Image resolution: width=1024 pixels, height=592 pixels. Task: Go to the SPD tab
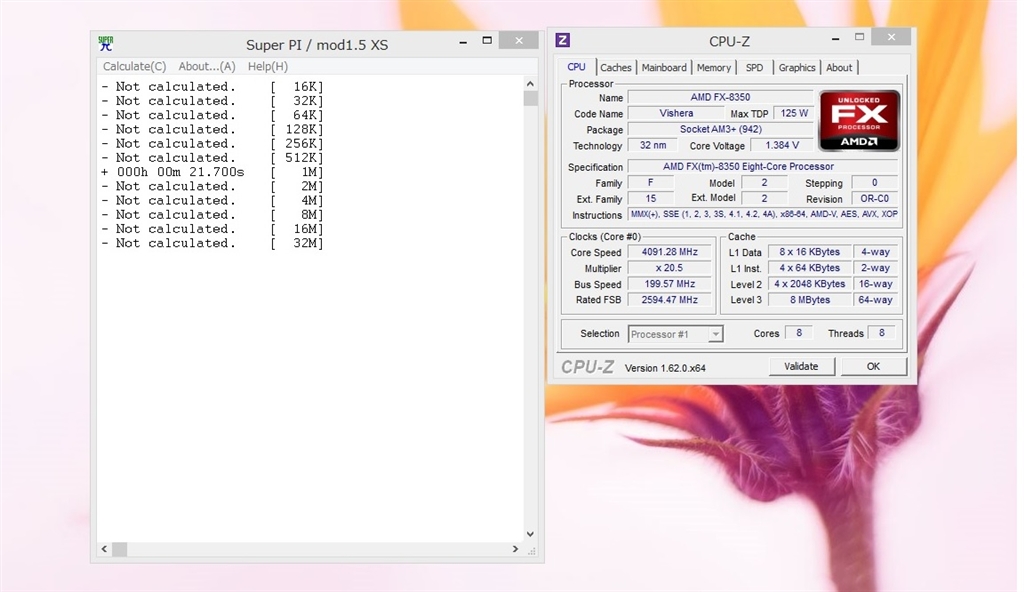point(754,68)
